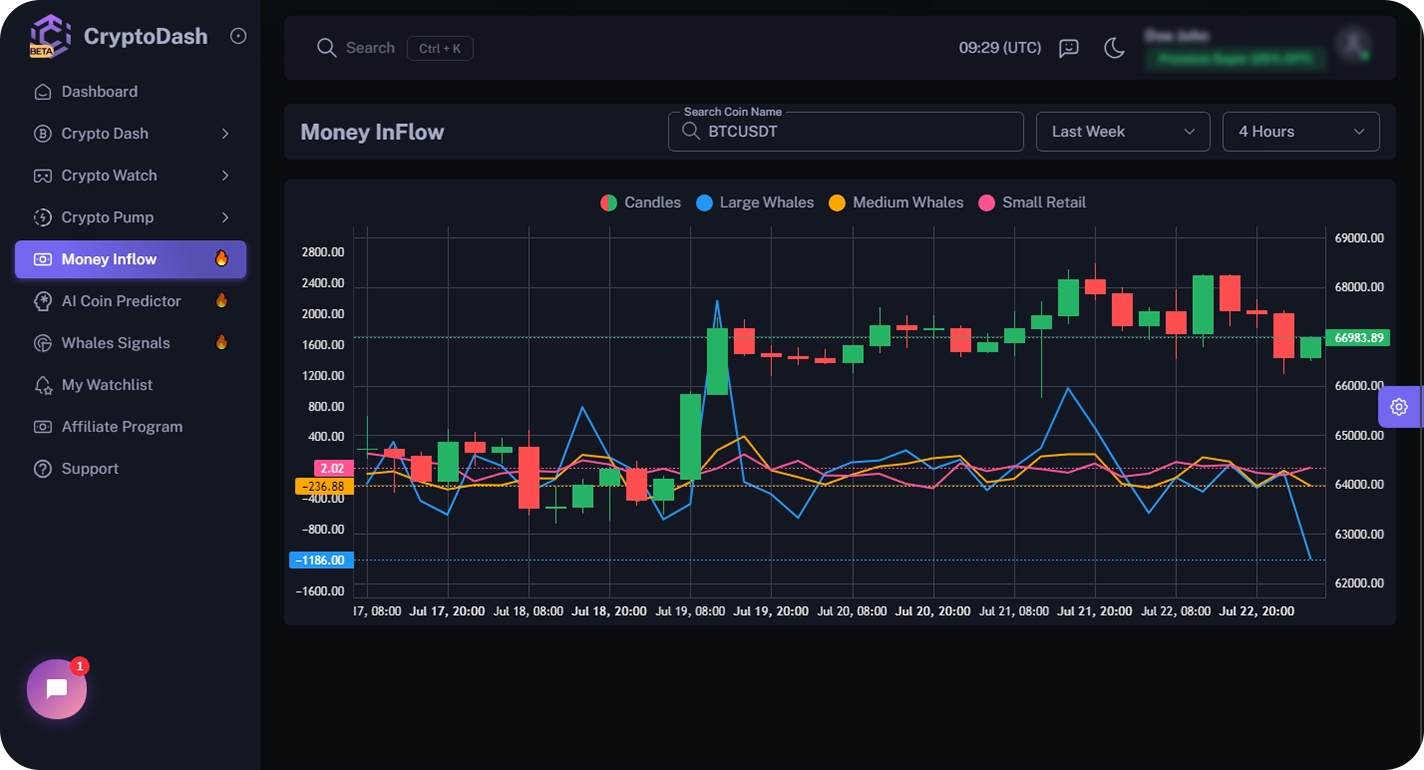The width and height of the screenshot is (1424, 770).
Task: Open the Last Week period dropdown
Action: [1123, 132]
